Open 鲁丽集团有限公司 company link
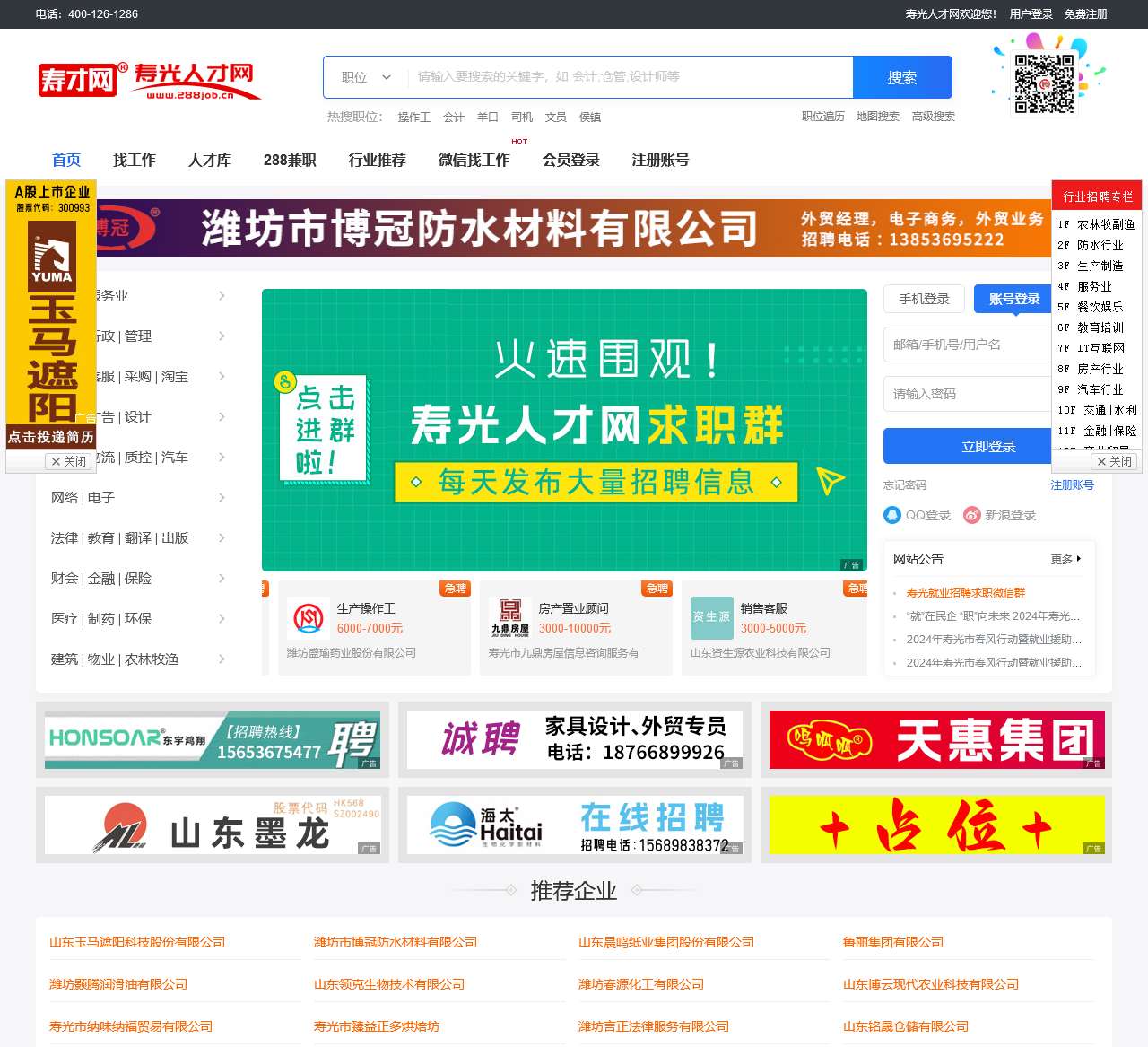1148x1047 pixels. click(x=893, y=942)
